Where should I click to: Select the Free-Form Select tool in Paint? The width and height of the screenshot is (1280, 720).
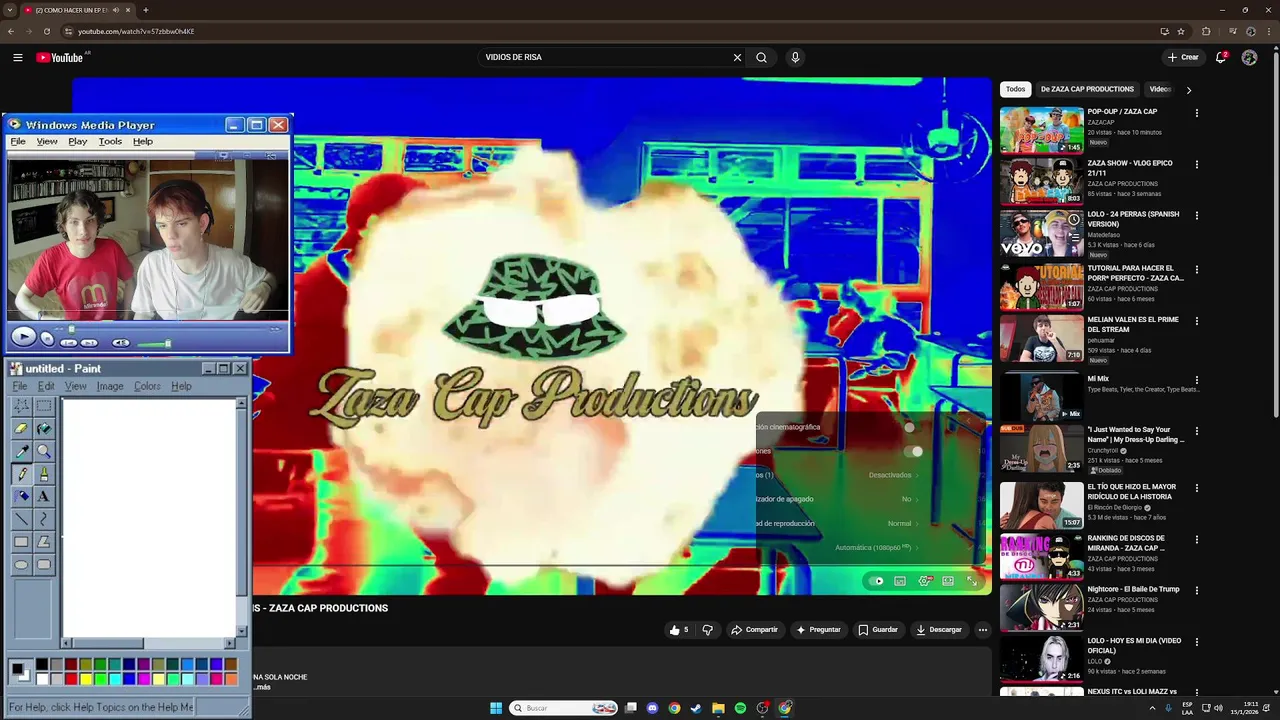21,406
